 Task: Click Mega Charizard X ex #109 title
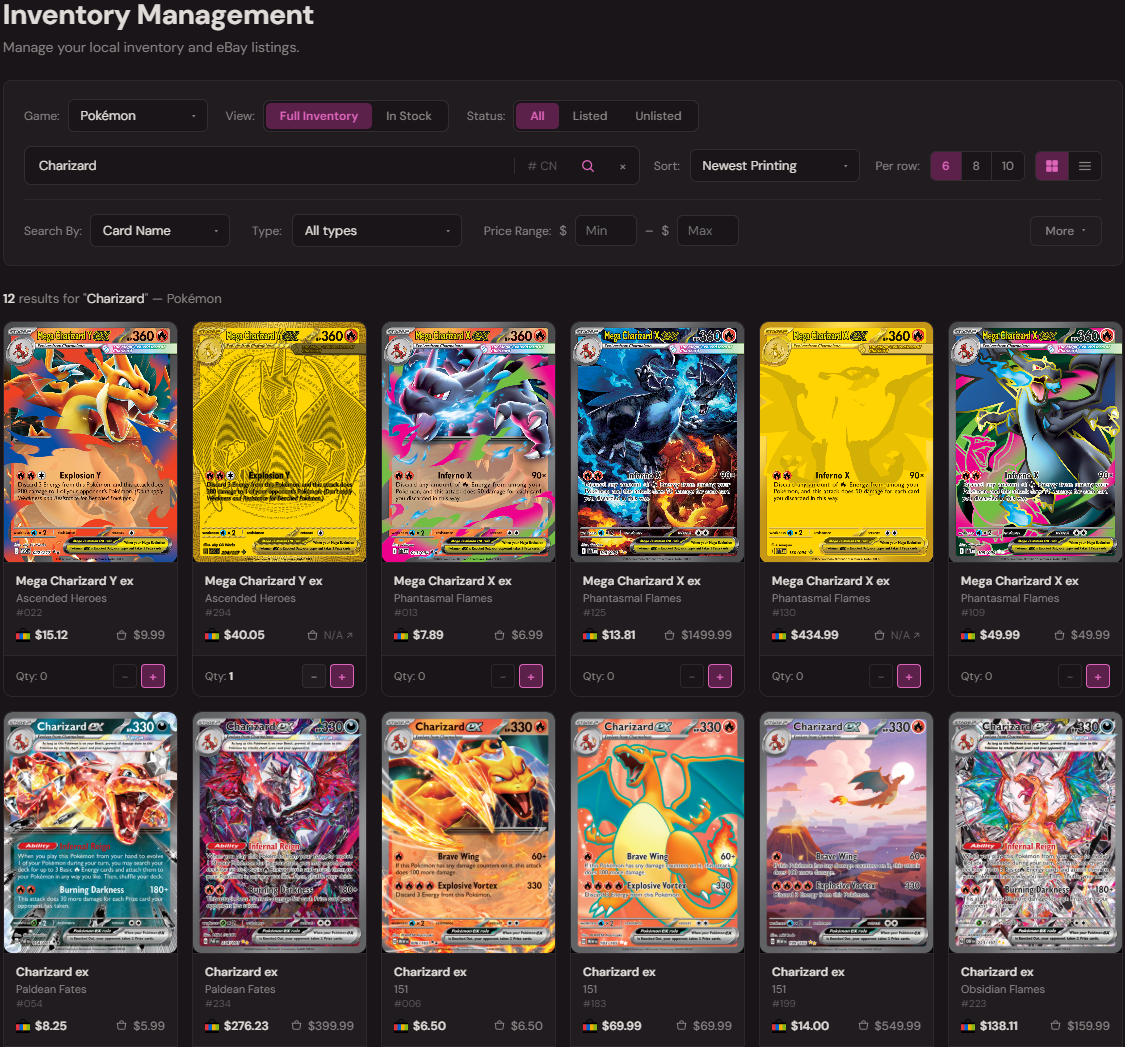1020,581
